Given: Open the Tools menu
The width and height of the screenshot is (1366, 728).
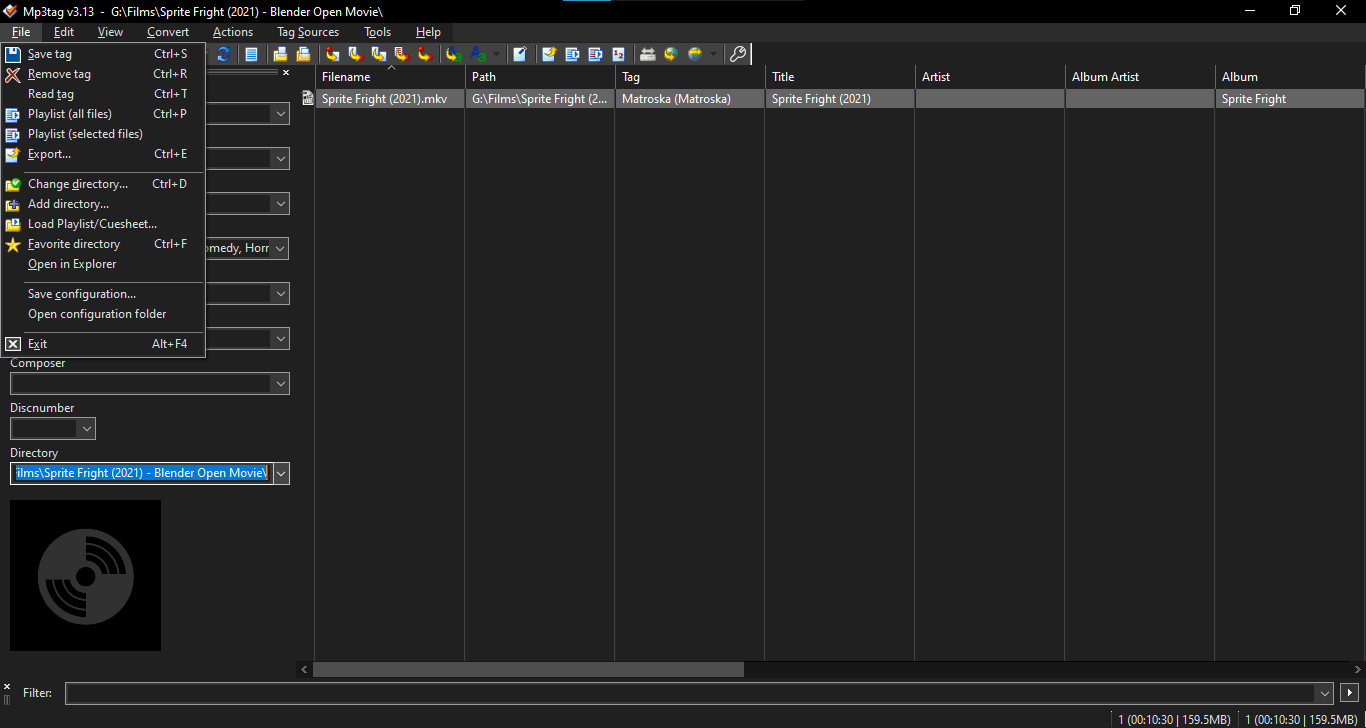Looking at the screenshot, I should click(x=377, y=32).
